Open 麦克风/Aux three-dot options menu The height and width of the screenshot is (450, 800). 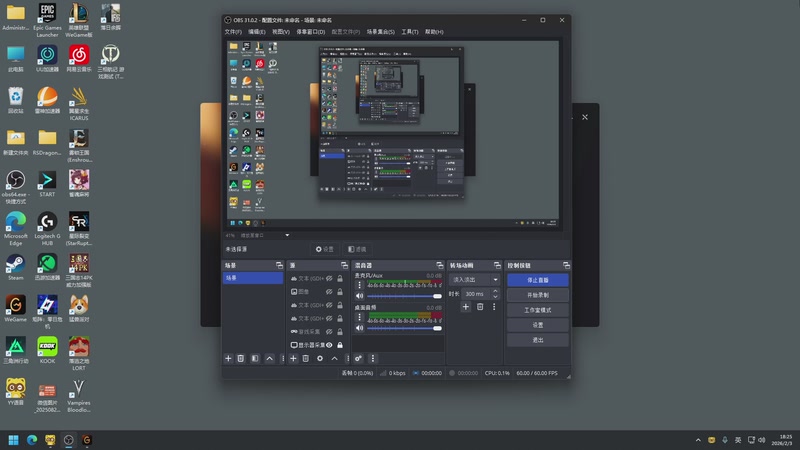tap(359, 285)
